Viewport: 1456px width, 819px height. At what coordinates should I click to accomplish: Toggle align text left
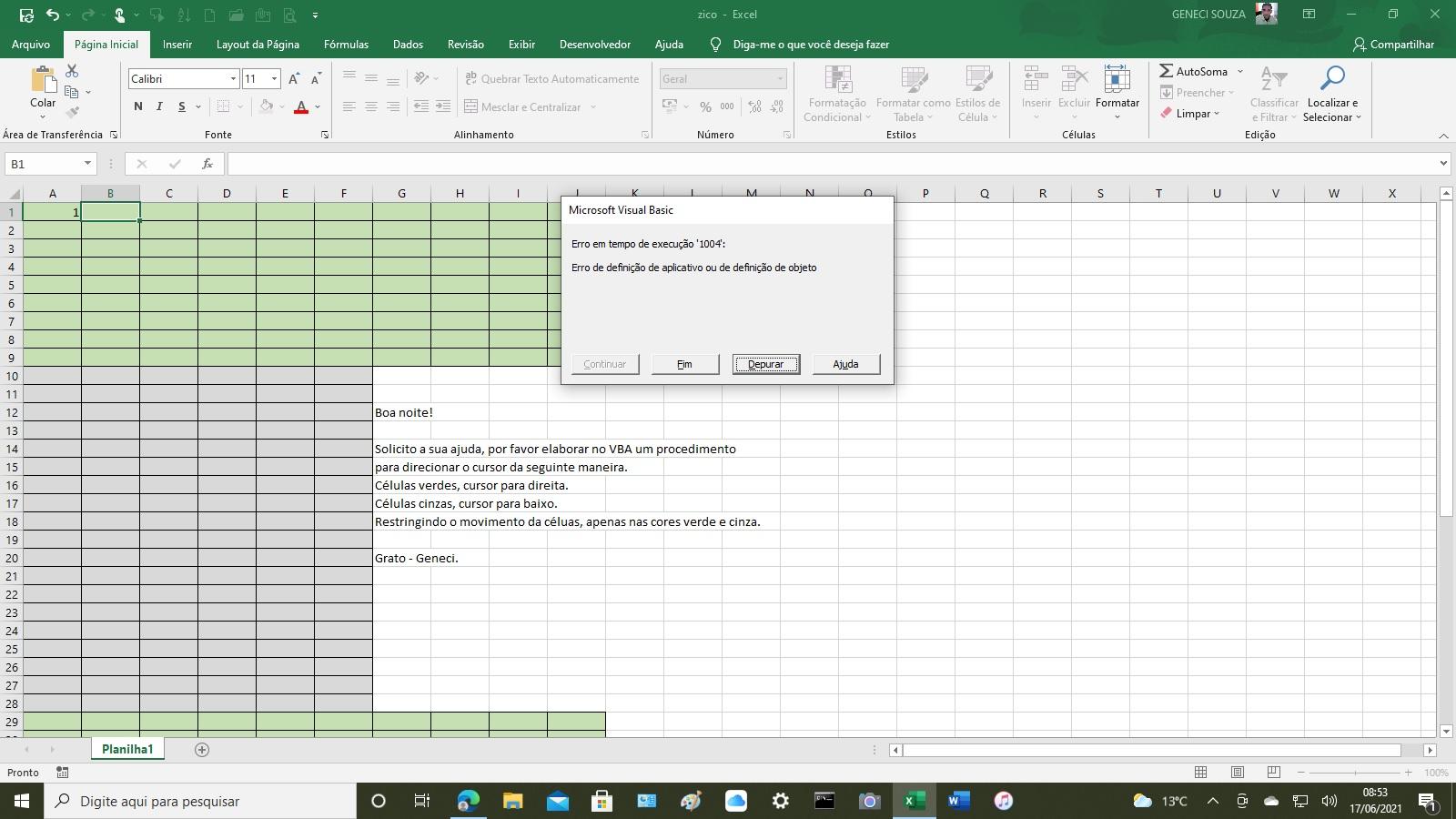point(349,106)
